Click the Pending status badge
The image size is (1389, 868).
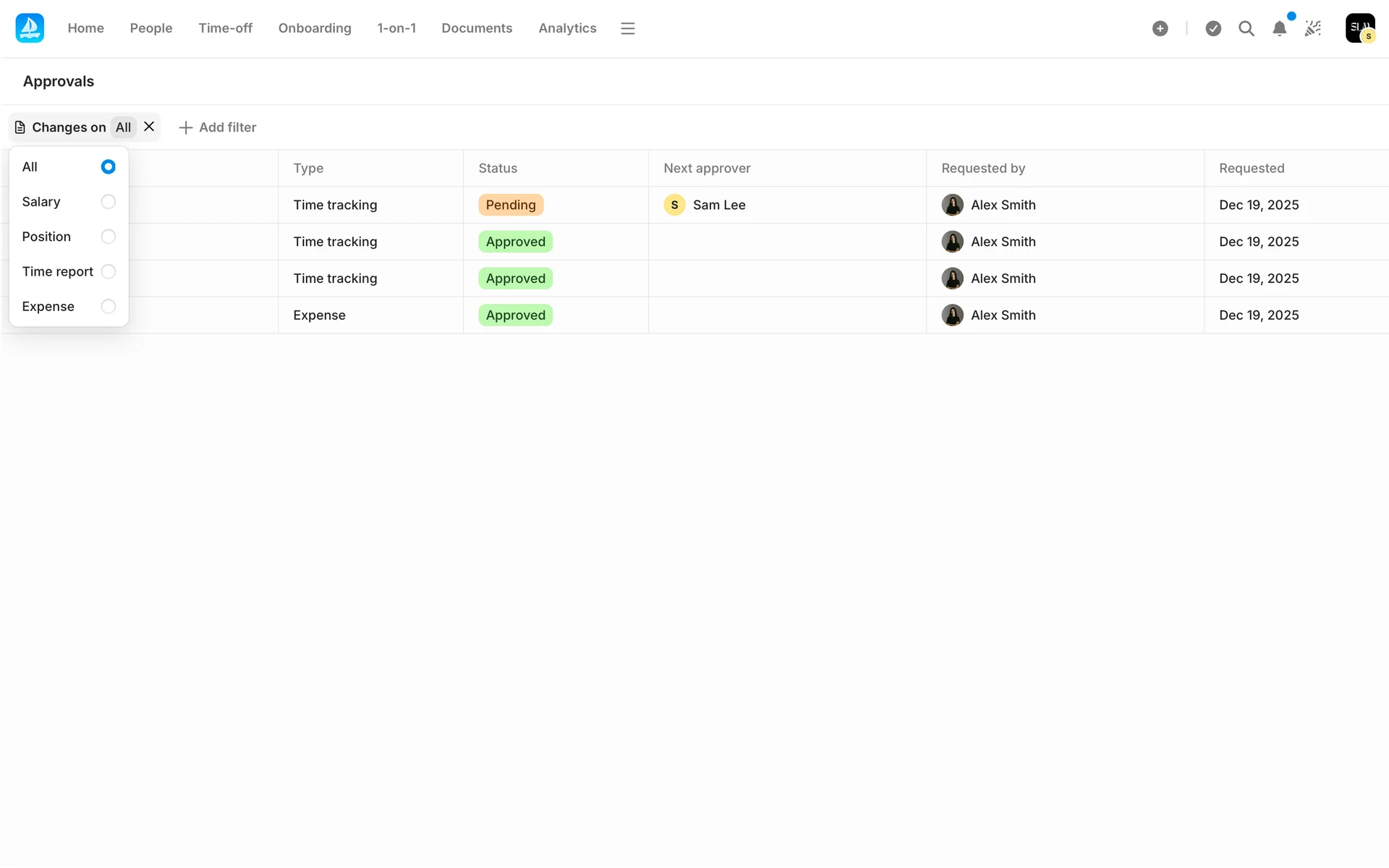pos(510,205)
